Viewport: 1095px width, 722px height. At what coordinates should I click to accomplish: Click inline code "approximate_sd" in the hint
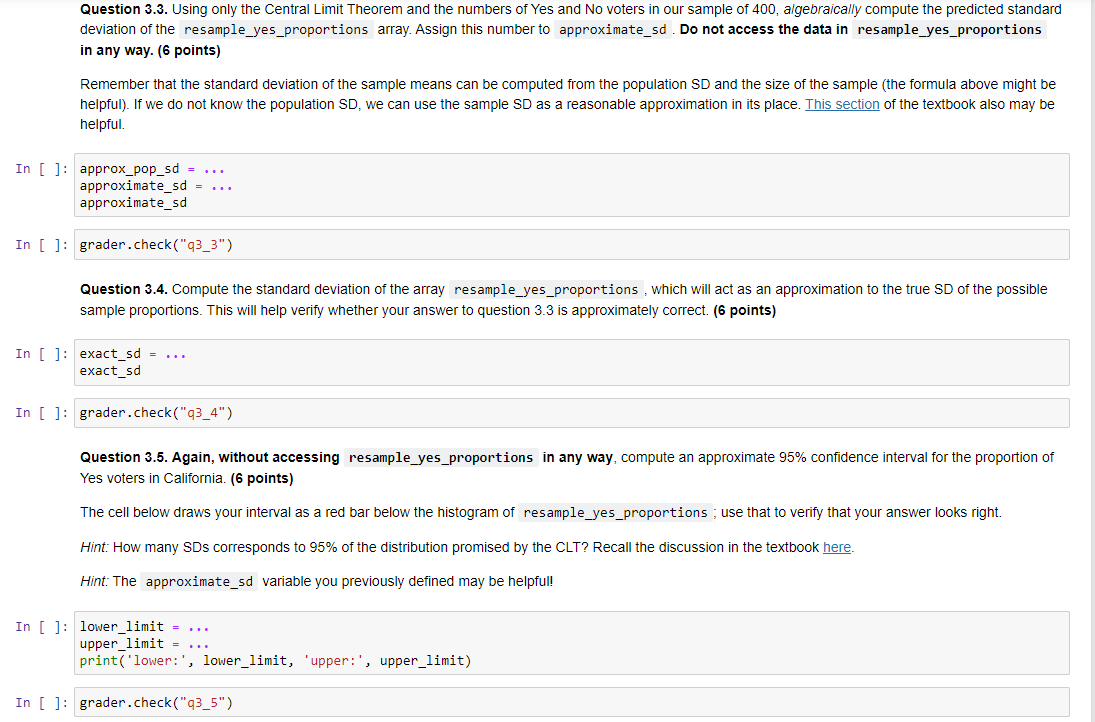[199, 582]
